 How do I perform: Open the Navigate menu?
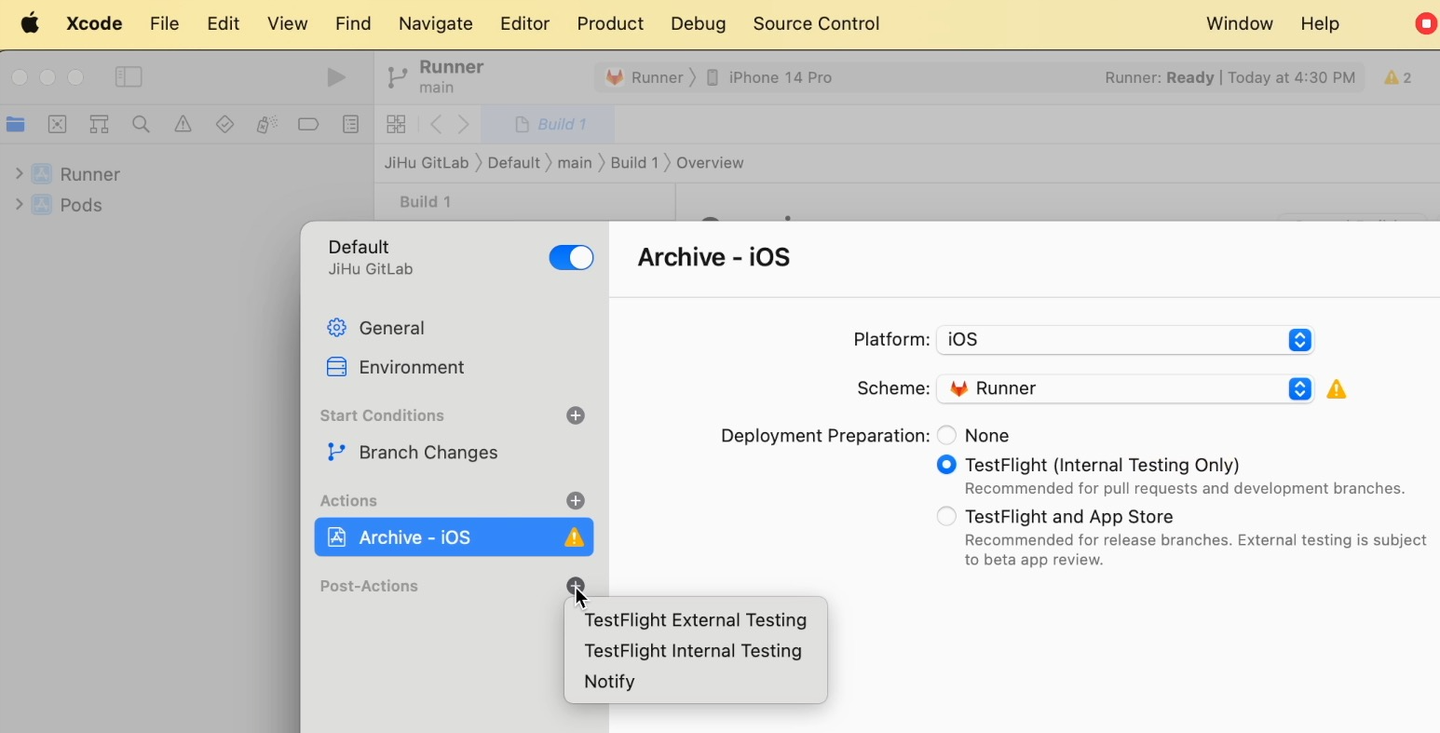[435, 23]
